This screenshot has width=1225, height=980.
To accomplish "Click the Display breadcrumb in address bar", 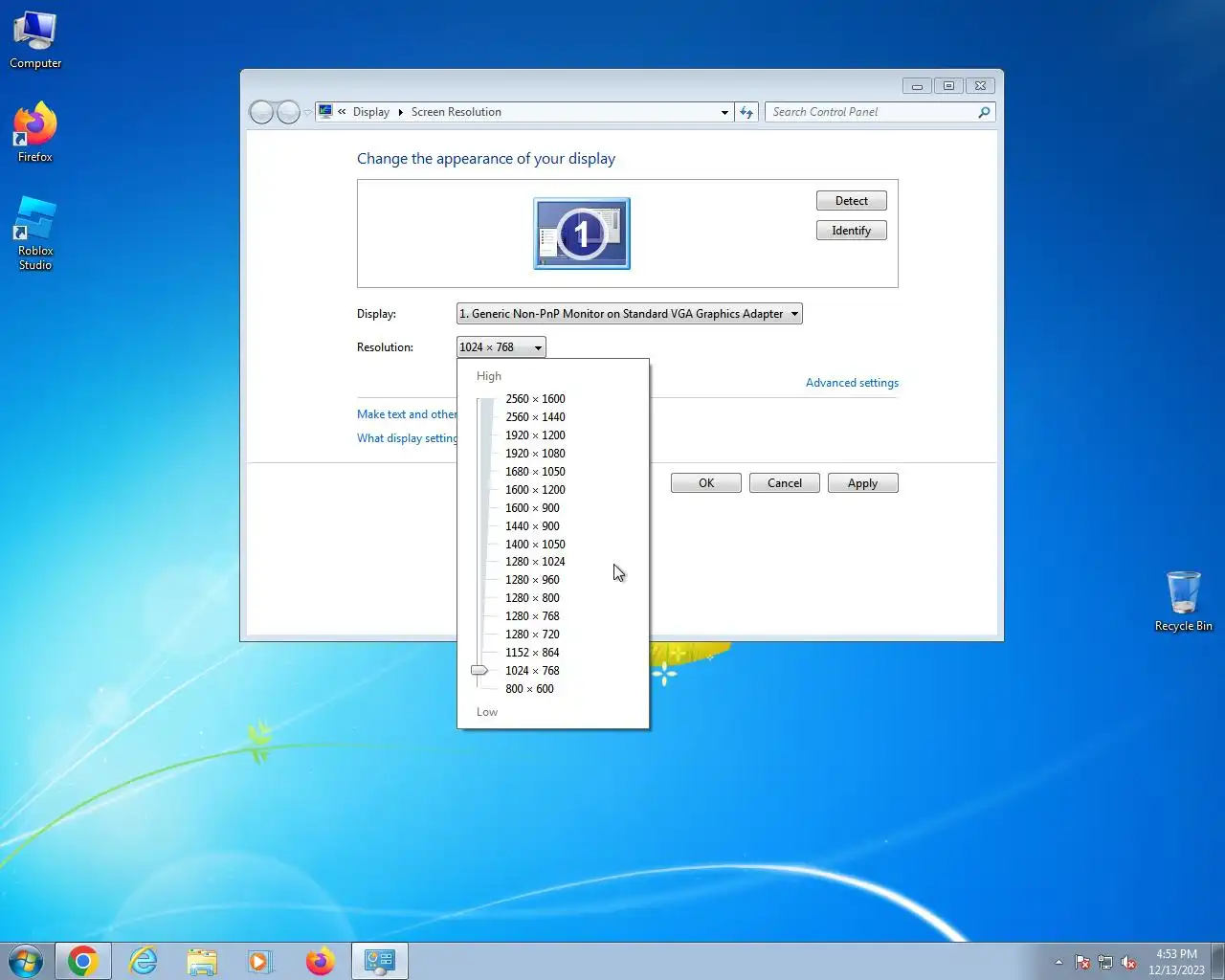I will tap(371, 112).
